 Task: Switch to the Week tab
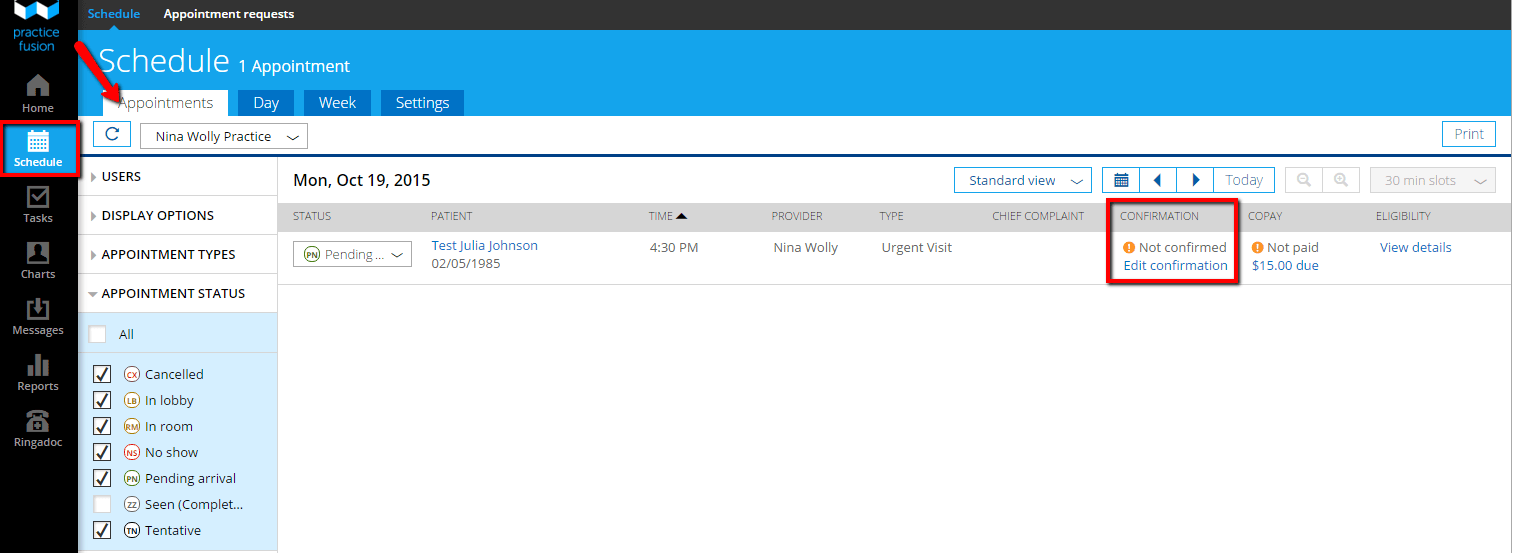click(x=337, y=102)
